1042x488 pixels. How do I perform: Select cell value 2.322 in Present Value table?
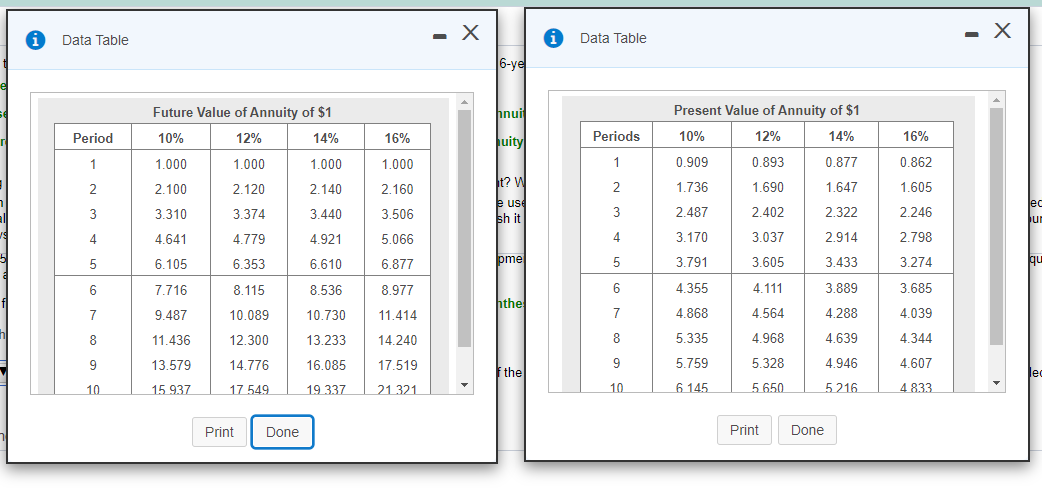click(x=841, y=213)
